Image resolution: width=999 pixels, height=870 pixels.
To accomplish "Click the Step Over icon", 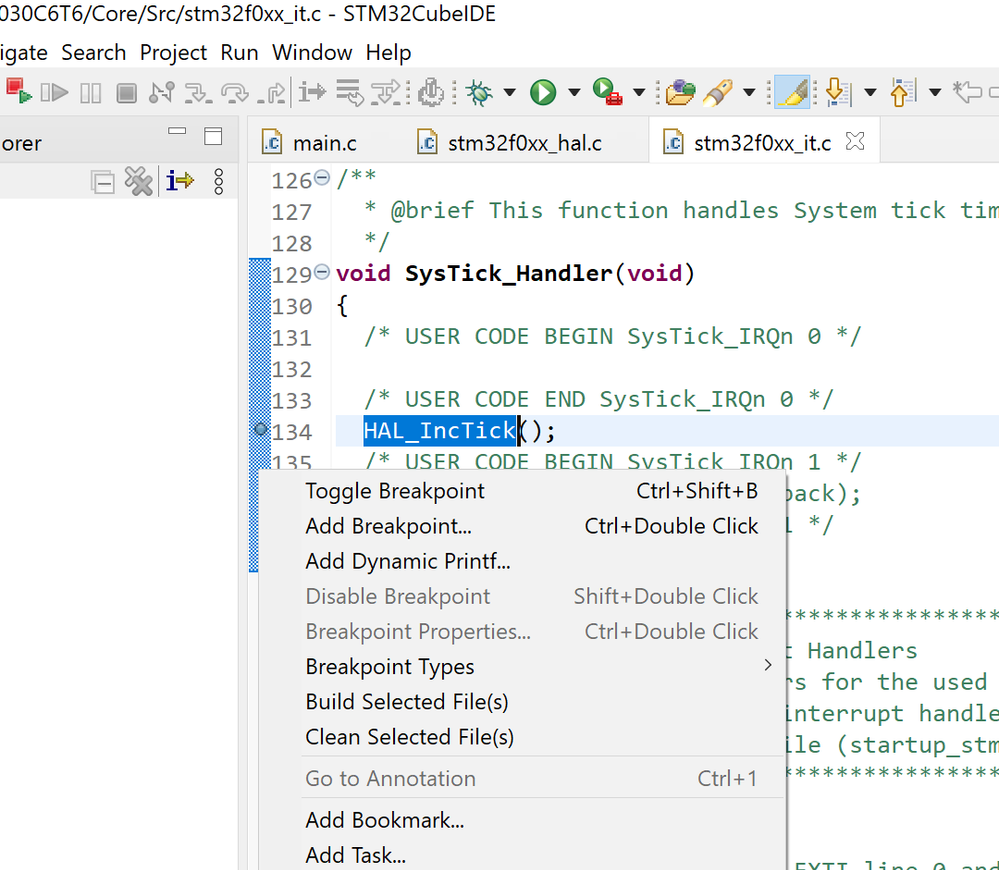I will (x=234, y=94).
